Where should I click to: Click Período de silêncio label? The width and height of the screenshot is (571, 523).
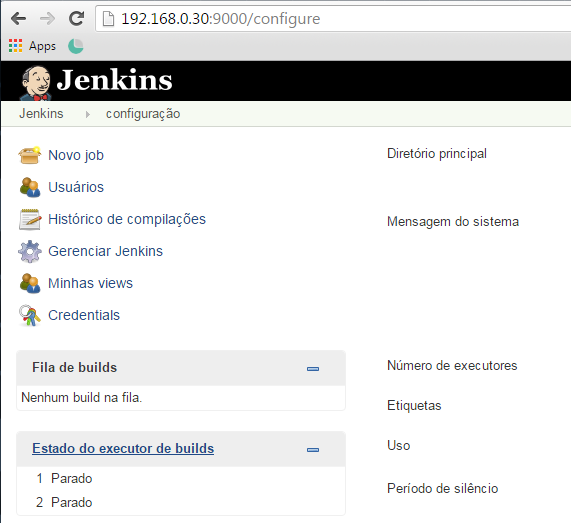(x=443, y=488)
